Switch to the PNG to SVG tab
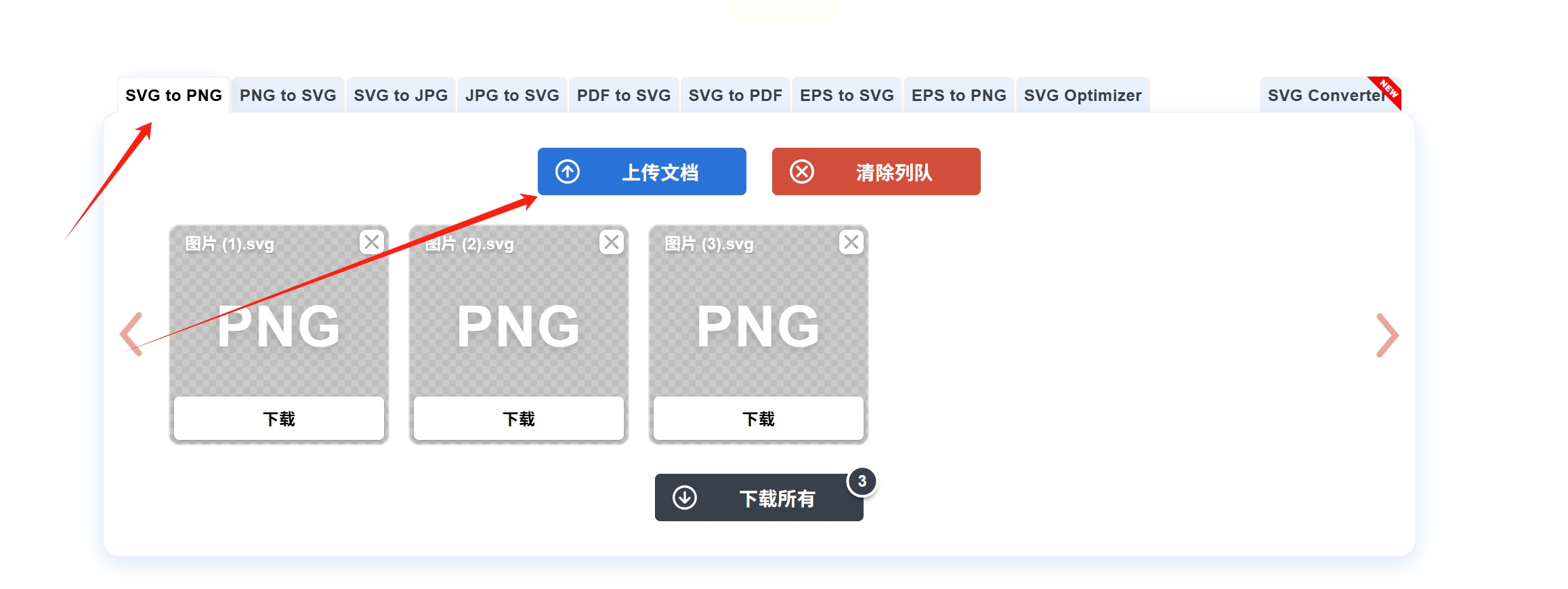 pyautogui.click(x=288, y=96)
